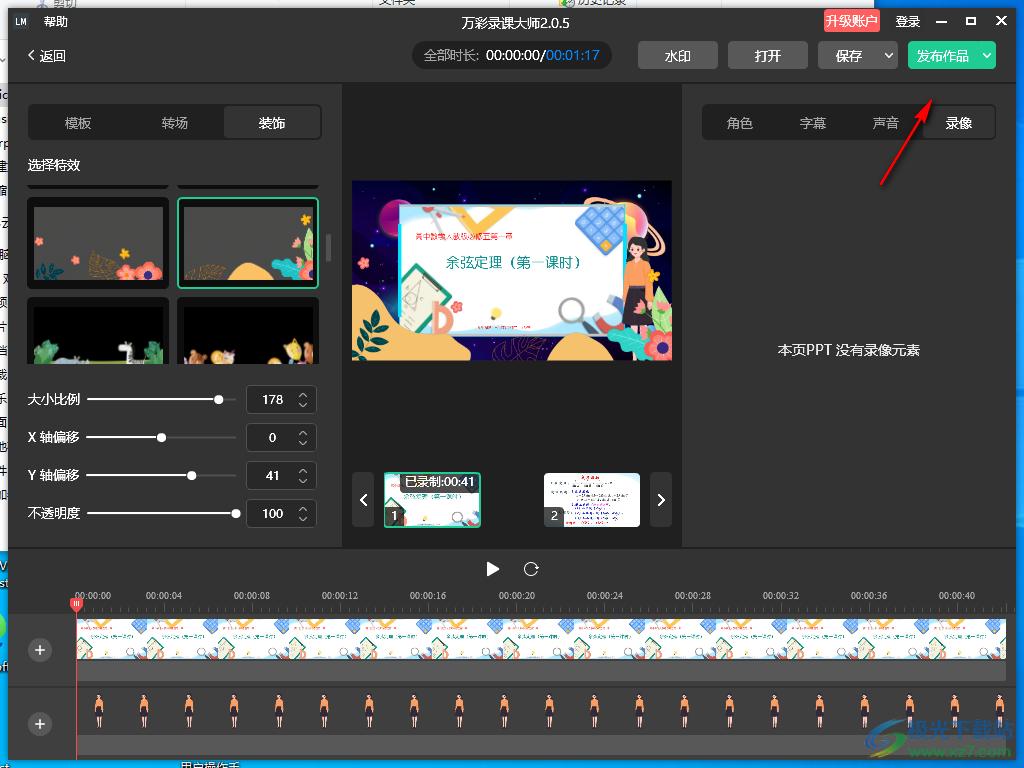Viewport: 1024px width, 768px height.
Task: Click the LM app logo icon
Action: 21,22
